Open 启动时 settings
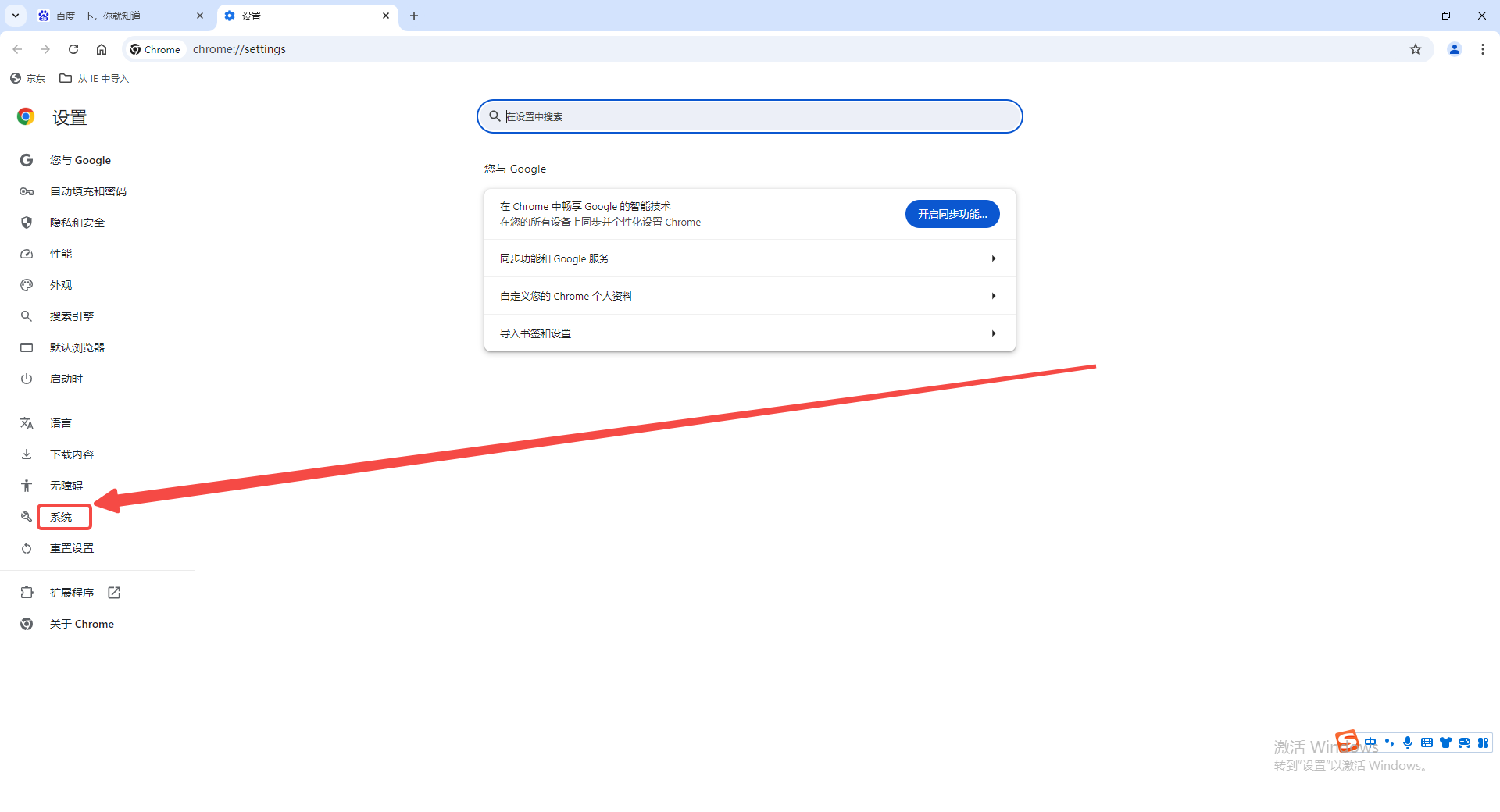The width and height of the screenshot is (1500, 812). pos(66,379)
